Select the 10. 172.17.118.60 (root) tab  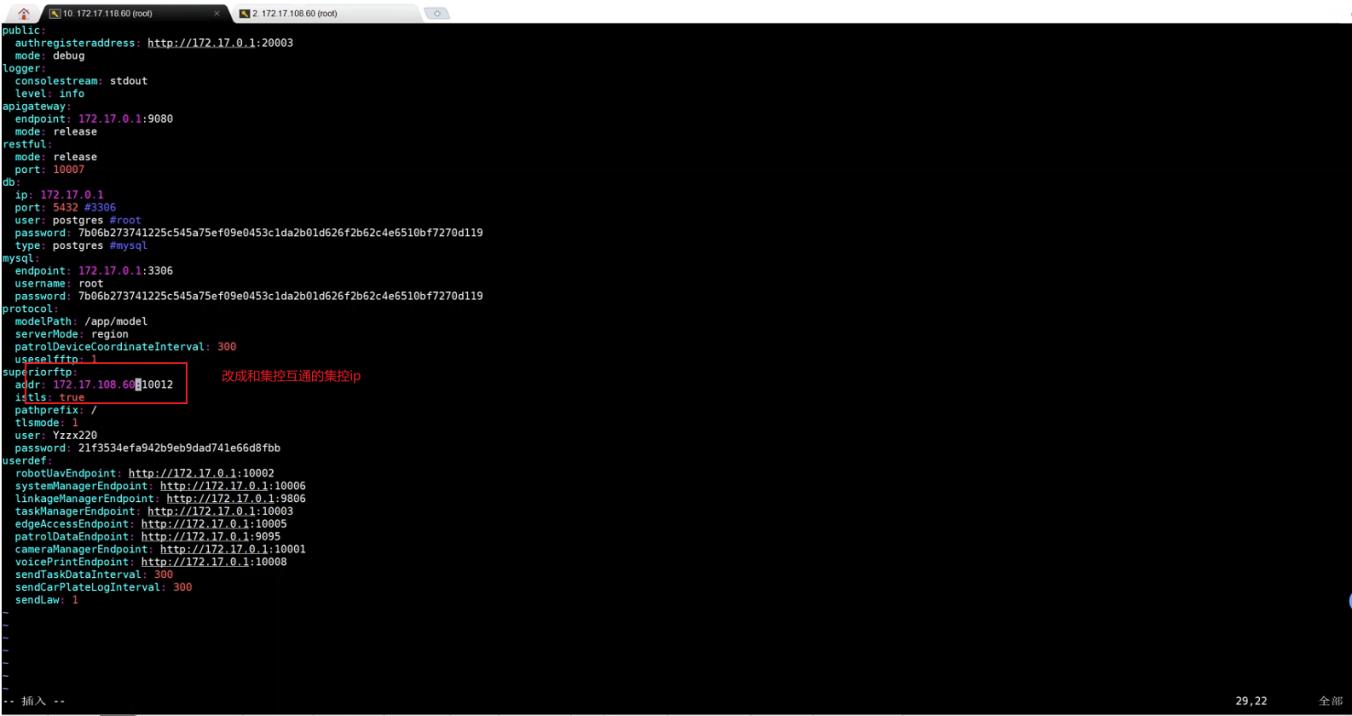click(108, 14)
